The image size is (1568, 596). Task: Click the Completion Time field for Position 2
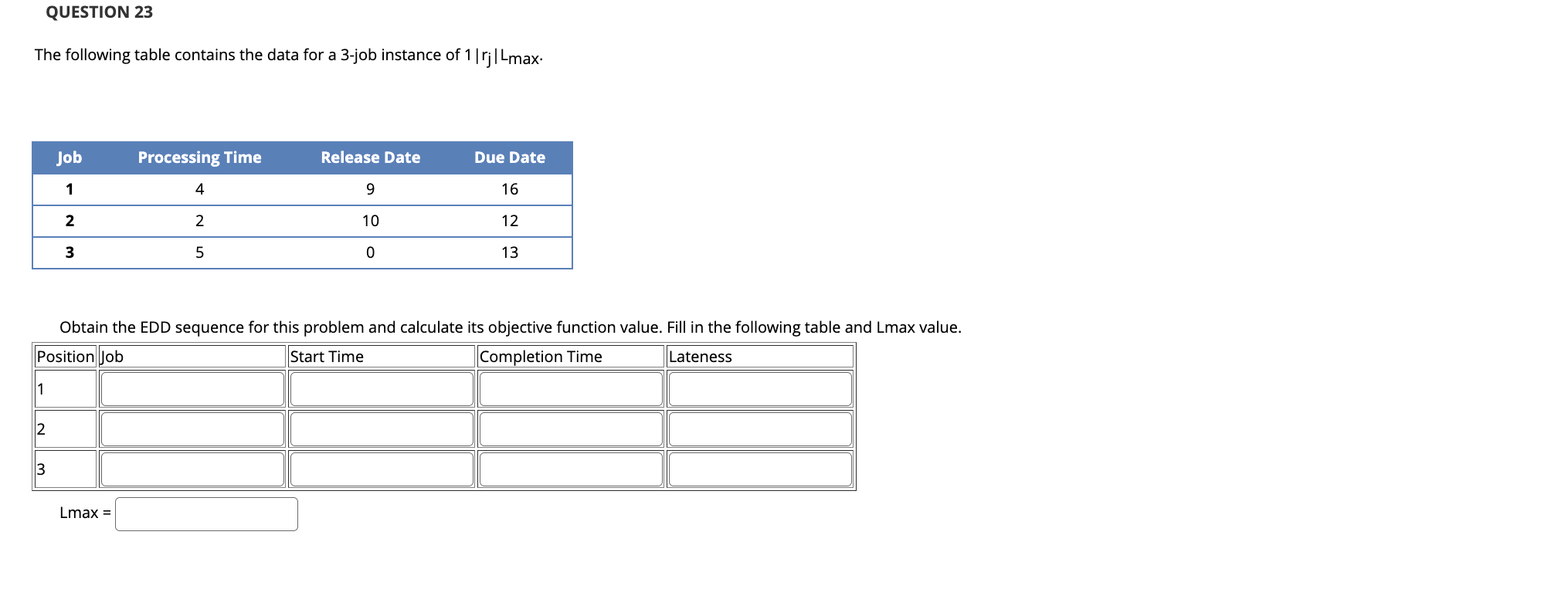570,428
